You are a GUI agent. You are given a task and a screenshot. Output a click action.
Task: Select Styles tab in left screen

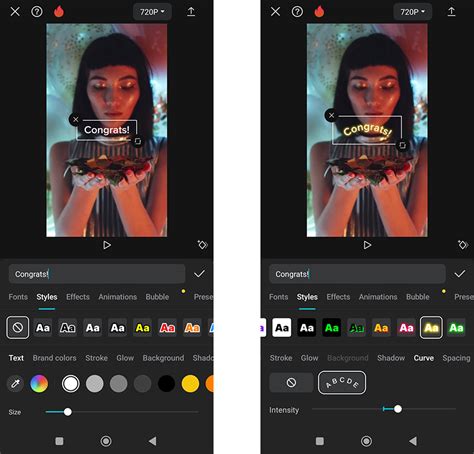pos(47,297)
